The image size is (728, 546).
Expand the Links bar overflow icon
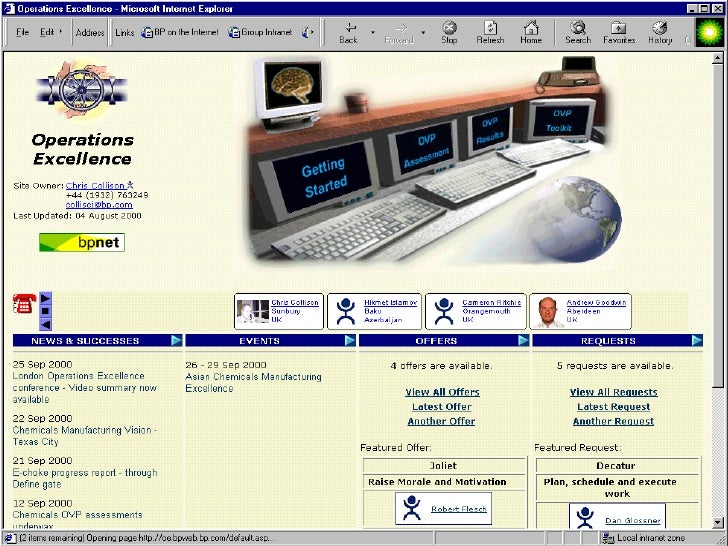click(x=308, y=32)
